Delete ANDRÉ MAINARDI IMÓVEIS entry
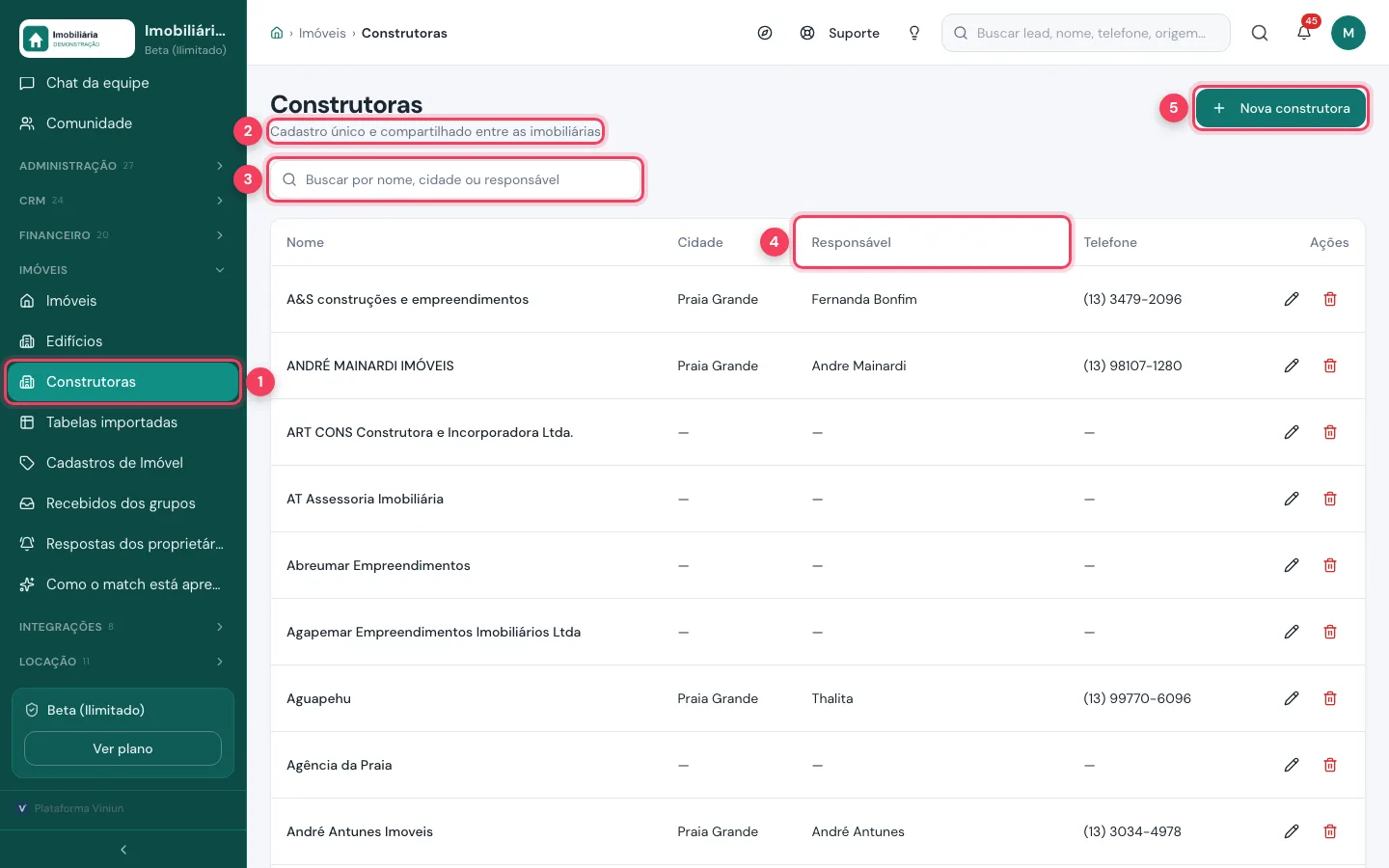Image resolution: width=1389 pixels, height=868 pixels. [1330, 366]
